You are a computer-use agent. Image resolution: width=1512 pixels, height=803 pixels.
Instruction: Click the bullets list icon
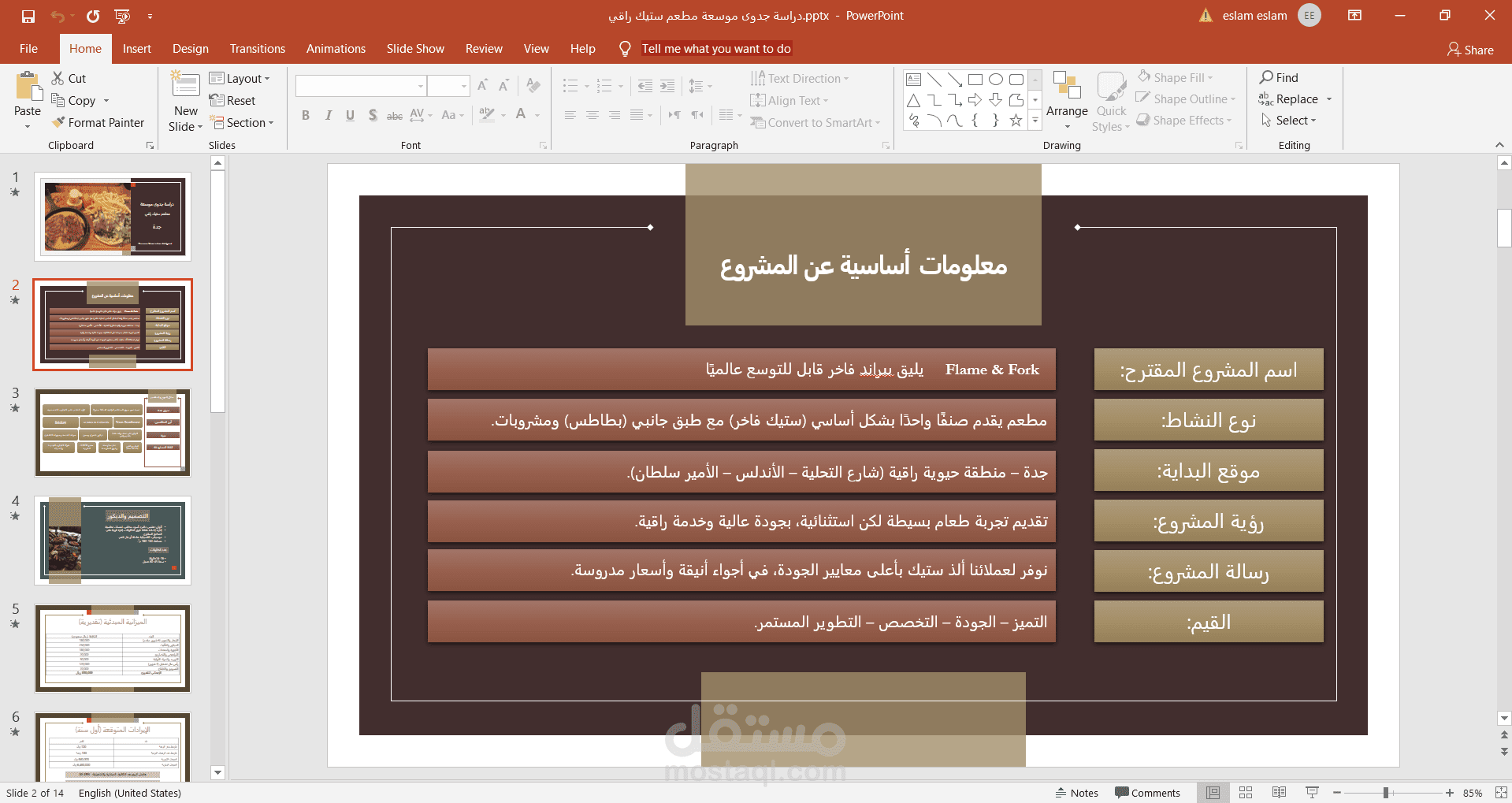coord(570,85)
